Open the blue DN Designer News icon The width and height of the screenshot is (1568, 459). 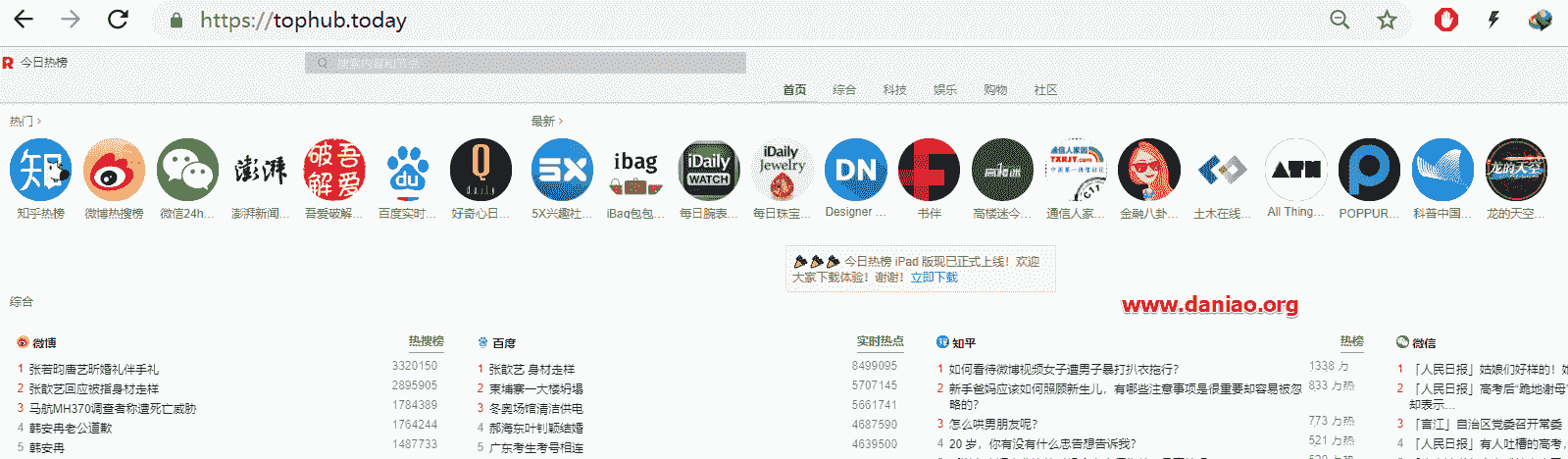pyautogui.click(x=855, y=170)
